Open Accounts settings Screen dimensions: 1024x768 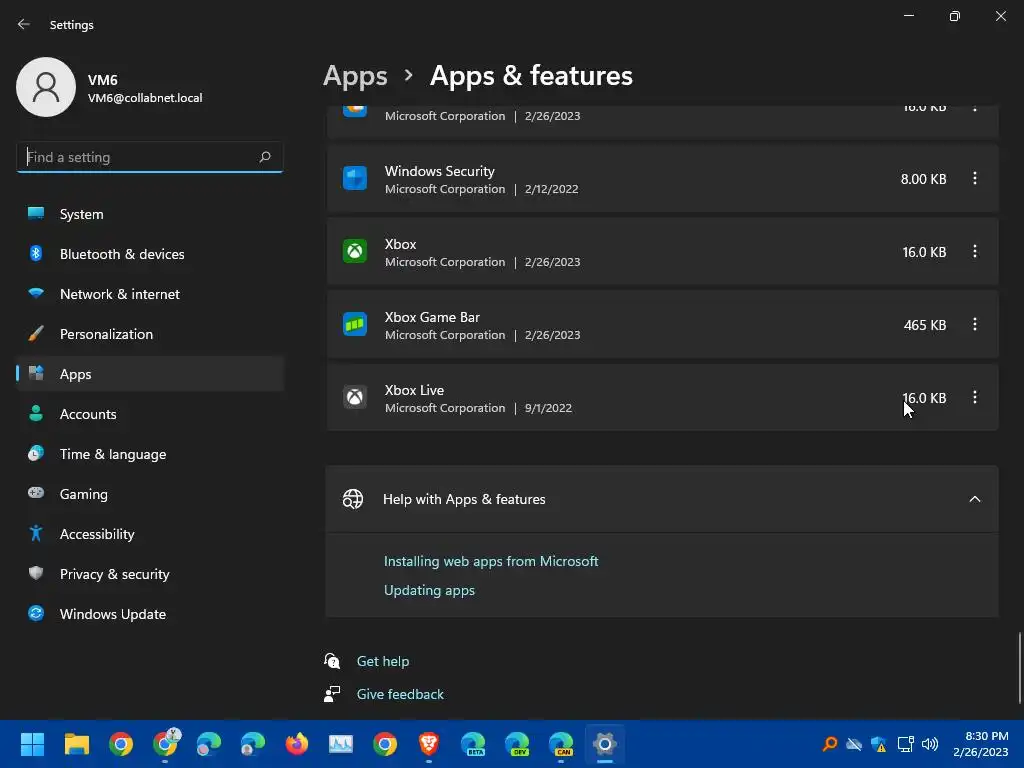pyautogui.click(x=150, y=414)
